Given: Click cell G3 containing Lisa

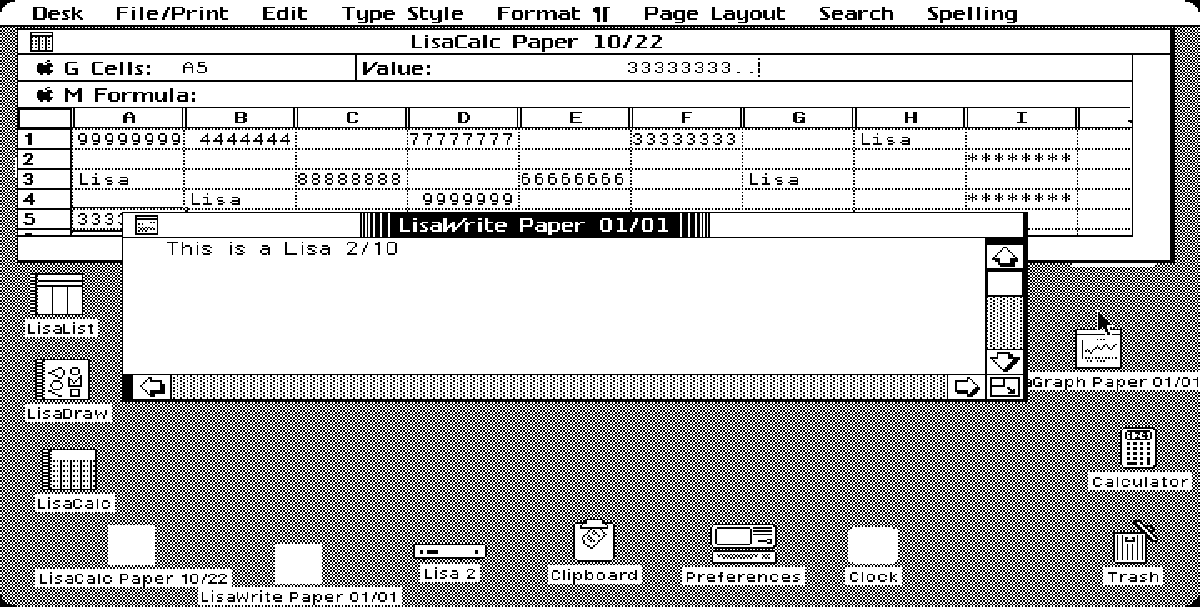Looking at the screenshot, I should point(798,180).
